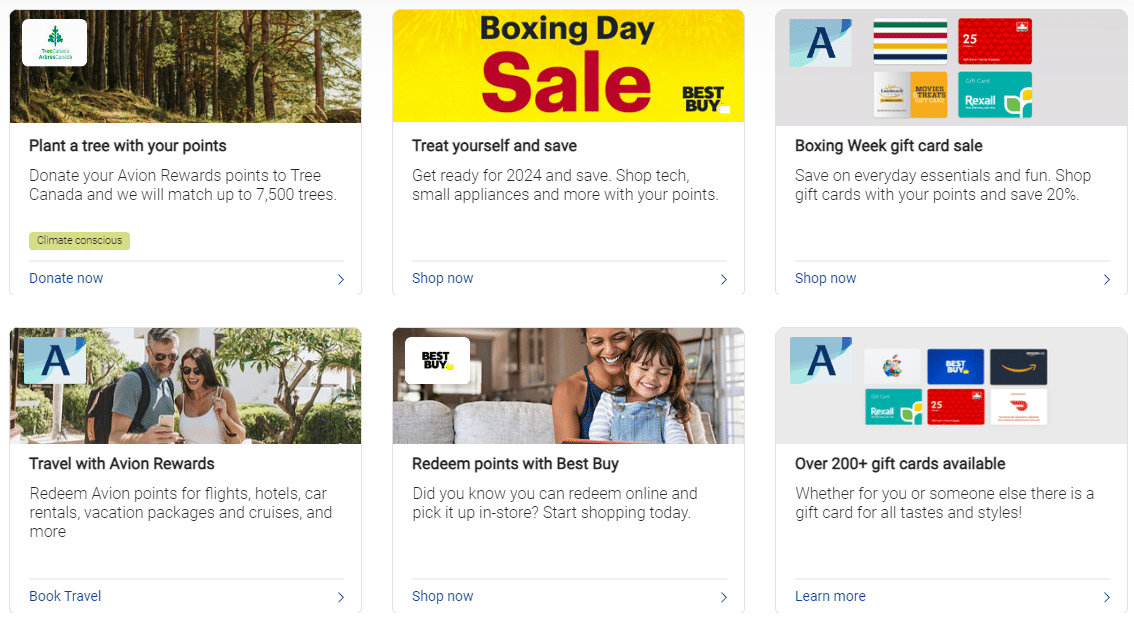Click the Apple gift card image
1134x642 pixels.
[892, 367]
